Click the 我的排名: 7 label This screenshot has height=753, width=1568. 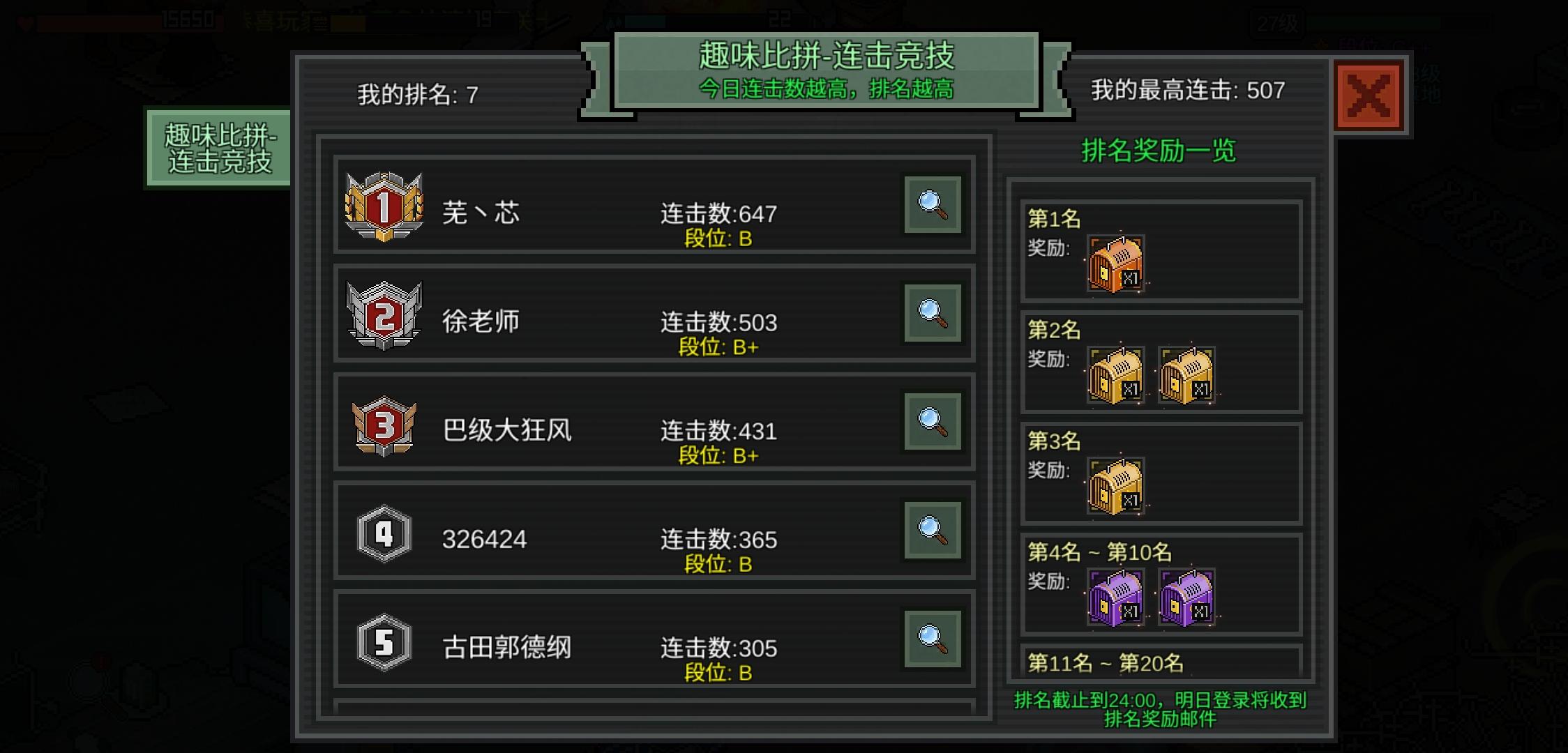pos(418,94)
